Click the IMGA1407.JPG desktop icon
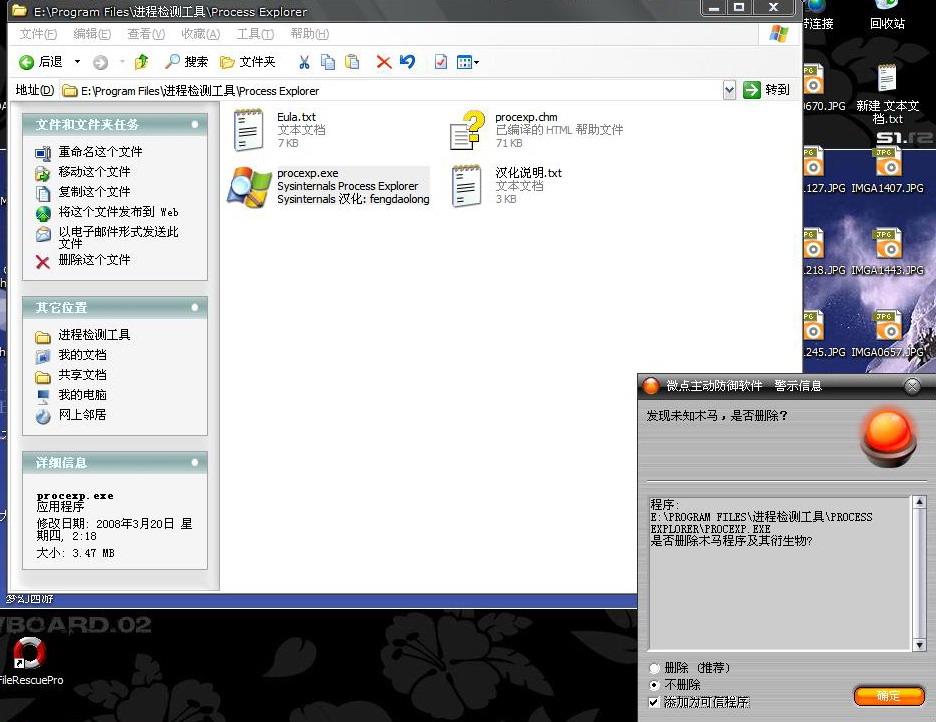 coord(887,170)
